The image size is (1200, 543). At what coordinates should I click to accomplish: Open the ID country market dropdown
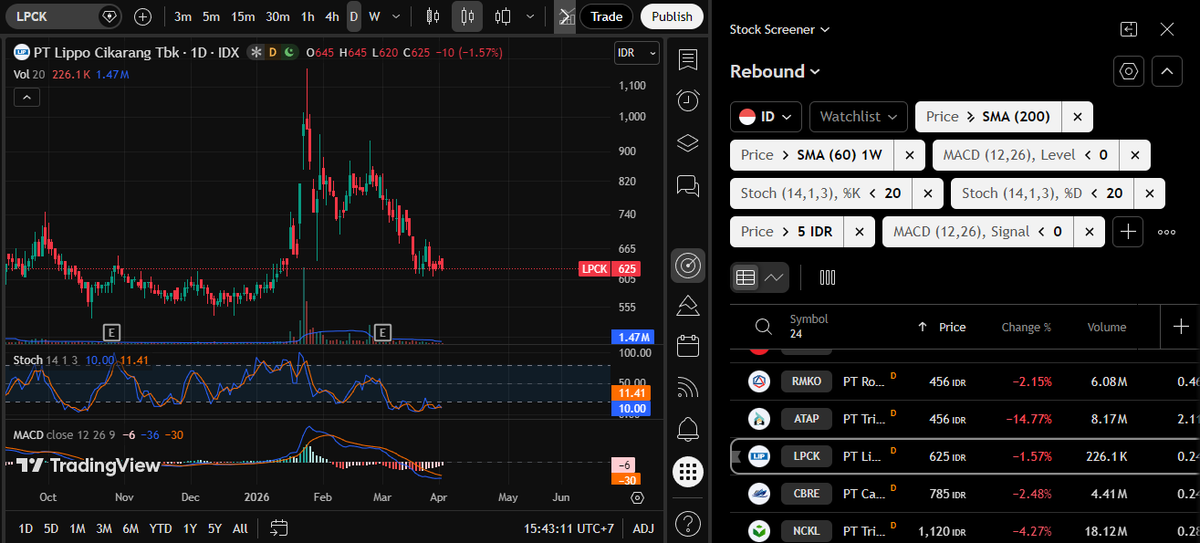point(766,117)
